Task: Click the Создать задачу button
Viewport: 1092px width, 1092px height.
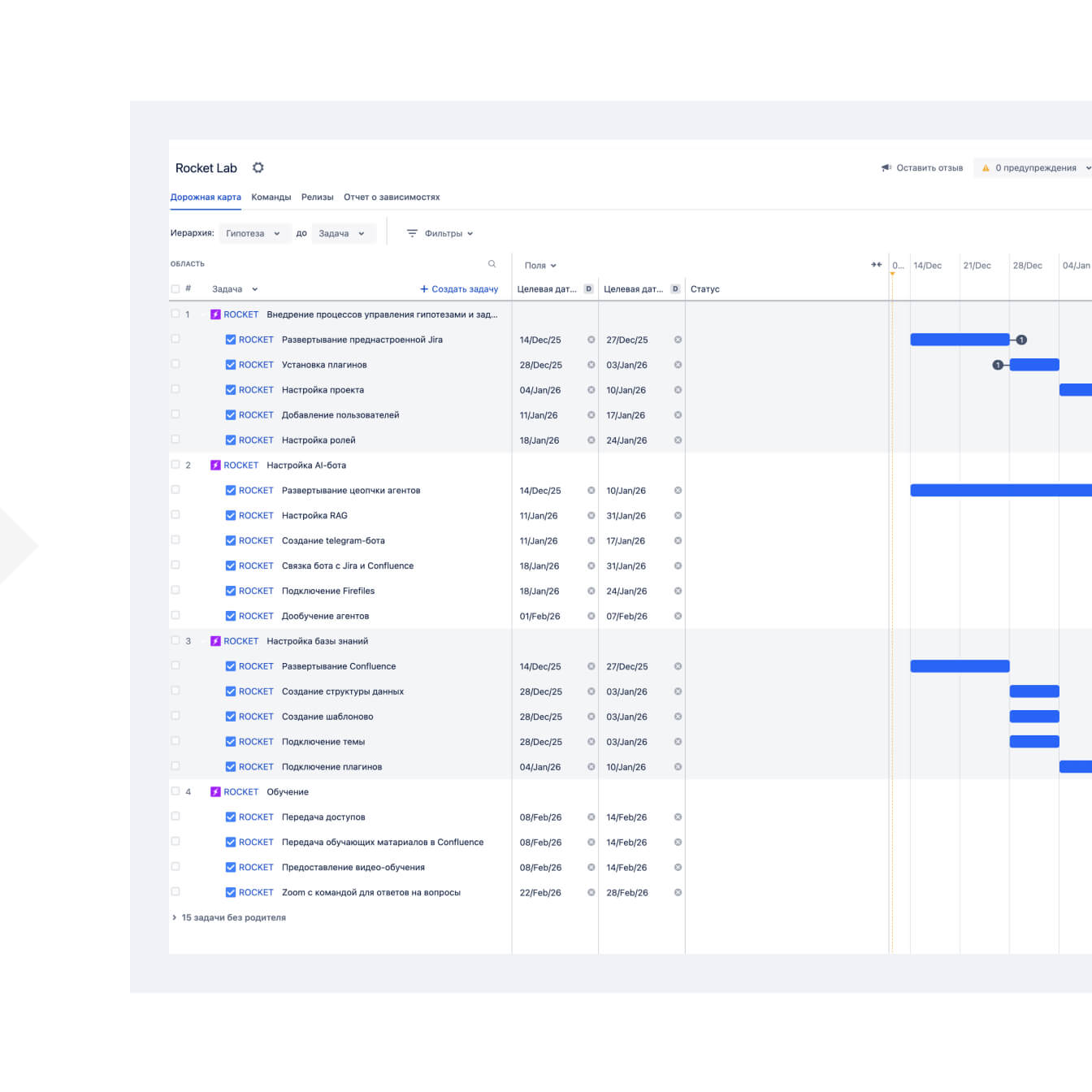Action: tap(459, 289)
